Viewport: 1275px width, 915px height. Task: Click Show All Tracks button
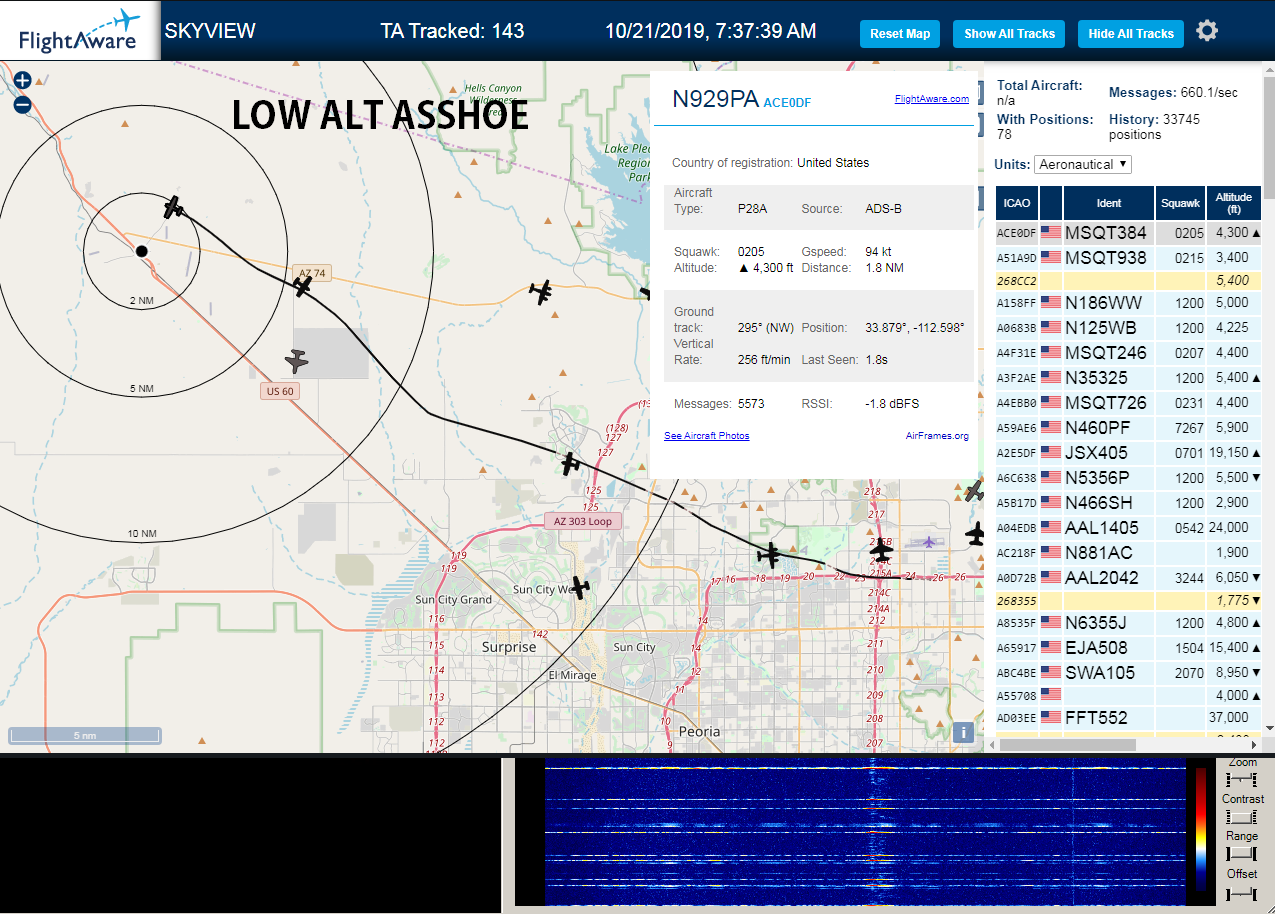pyautogui.click(x=1009, y=33)
